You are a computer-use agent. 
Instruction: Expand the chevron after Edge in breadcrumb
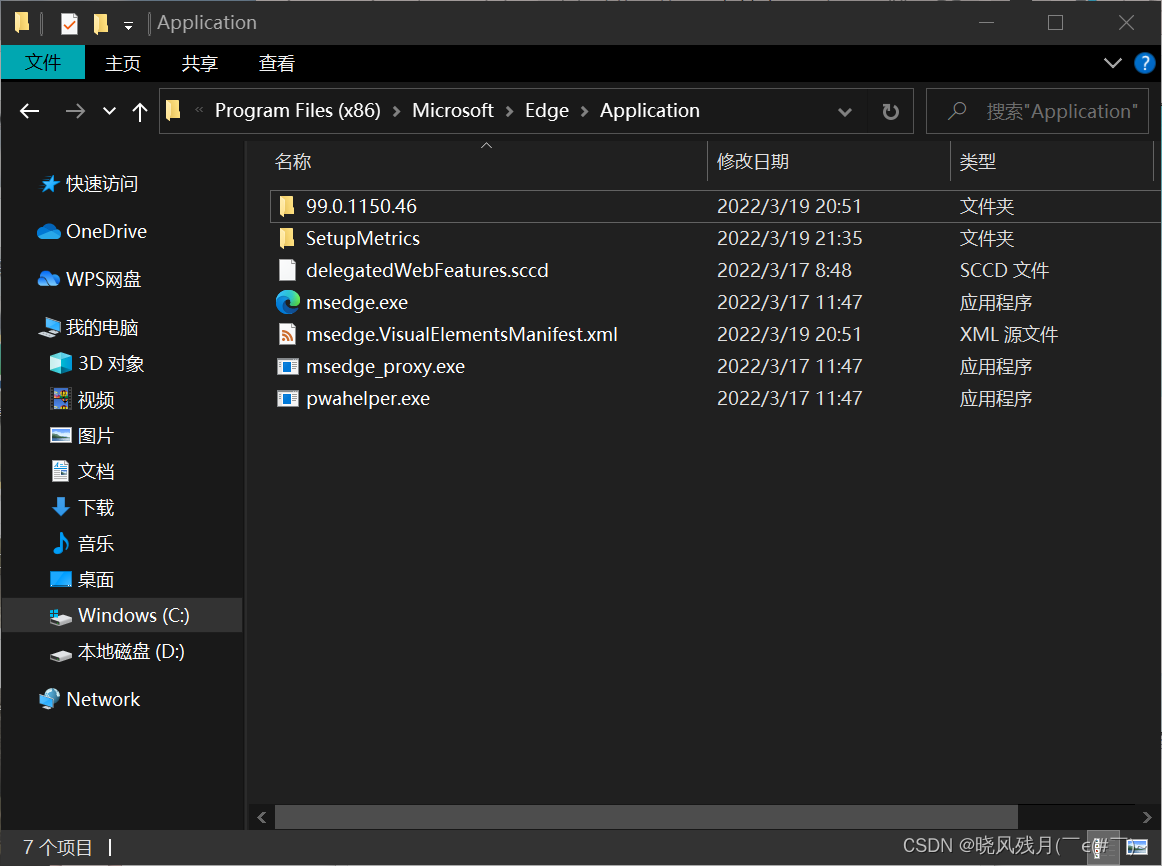point(585,111)
